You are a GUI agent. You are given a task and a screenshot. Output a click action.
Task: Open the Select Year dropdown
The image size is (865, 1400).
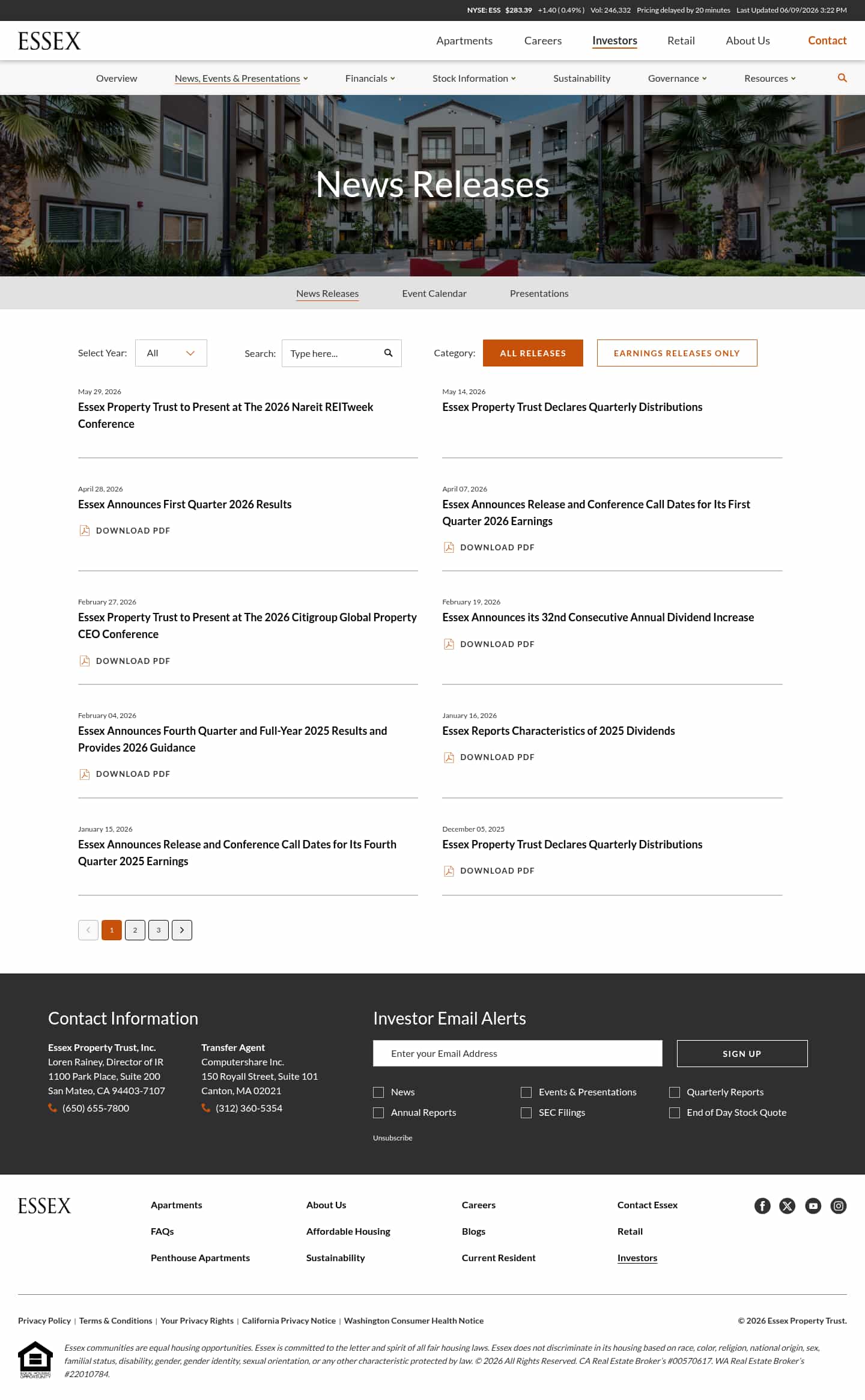[171, 353]
